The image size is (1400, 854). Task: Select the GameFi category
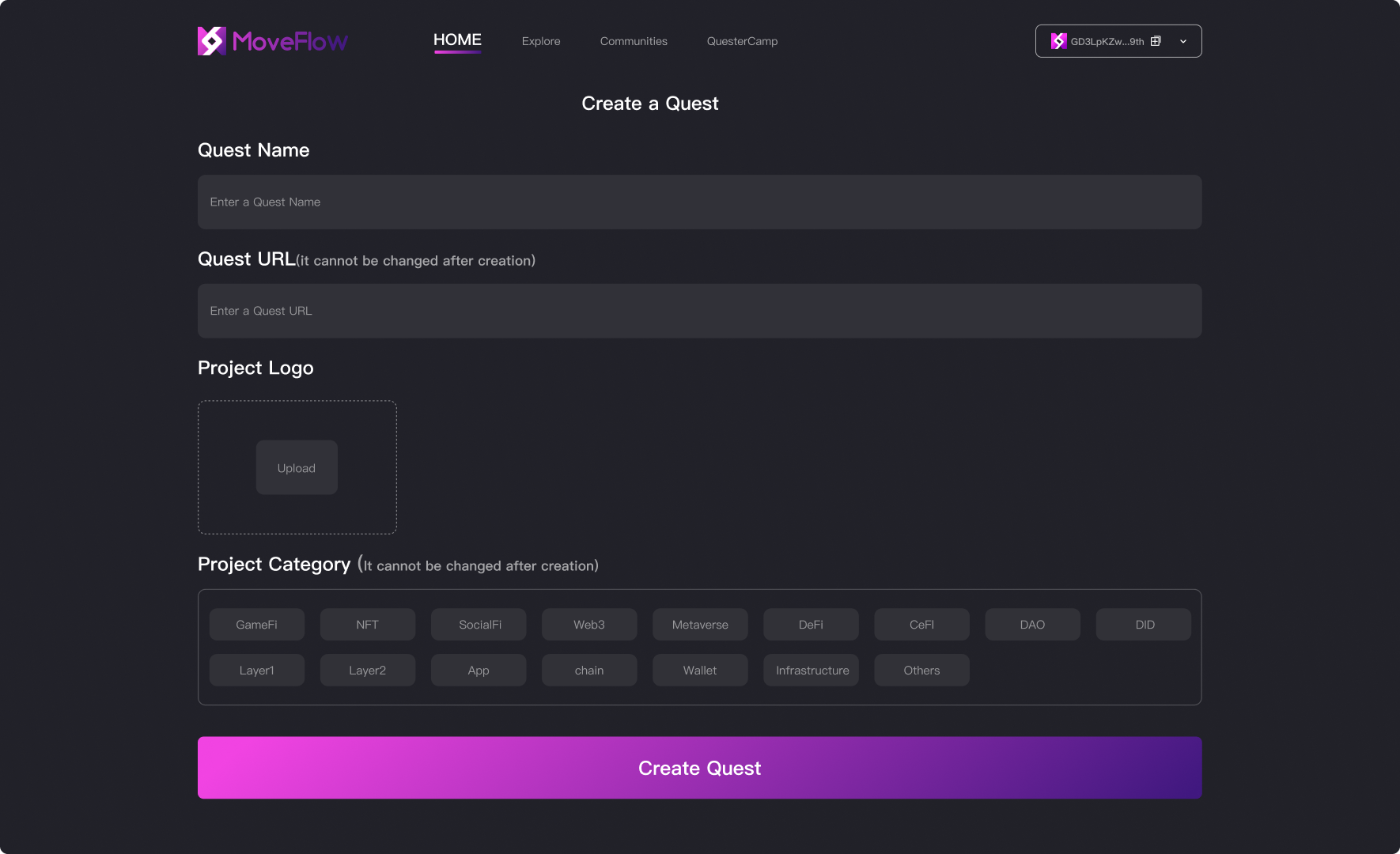point(257,625)
